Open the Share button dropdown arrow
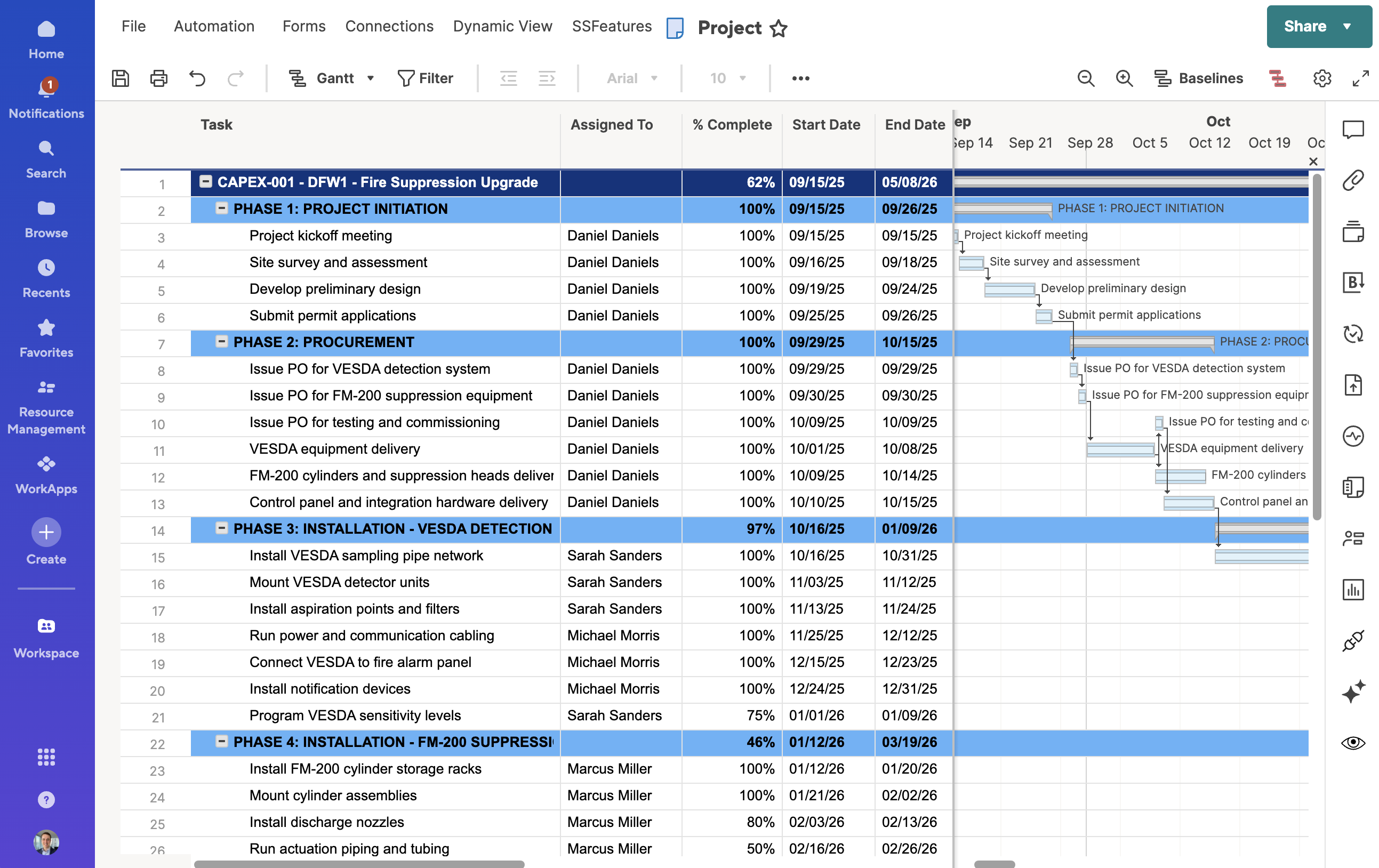Viewport: 1379px width, 868px height. 1347,26
